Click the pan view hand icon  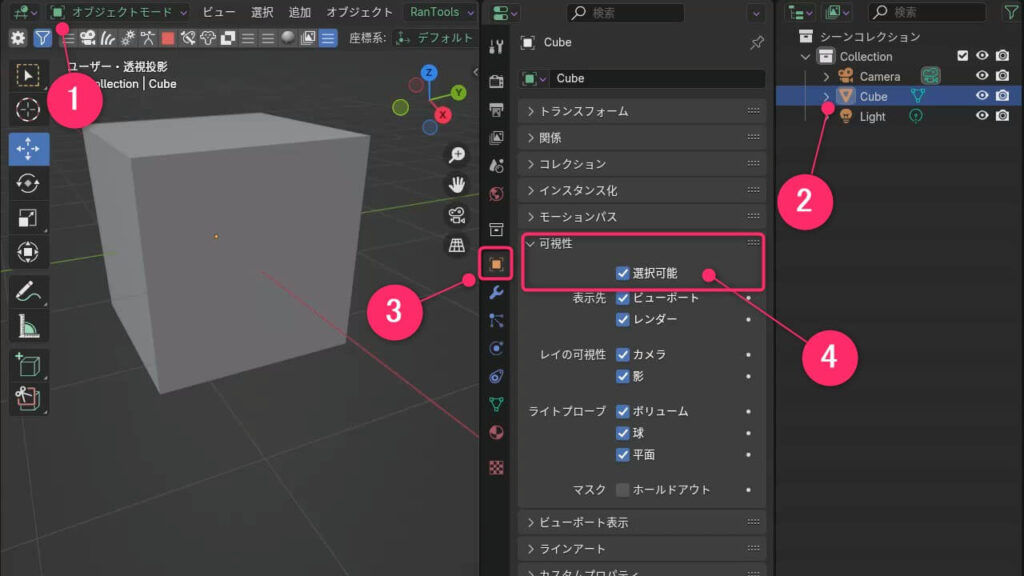coord(456,185)
